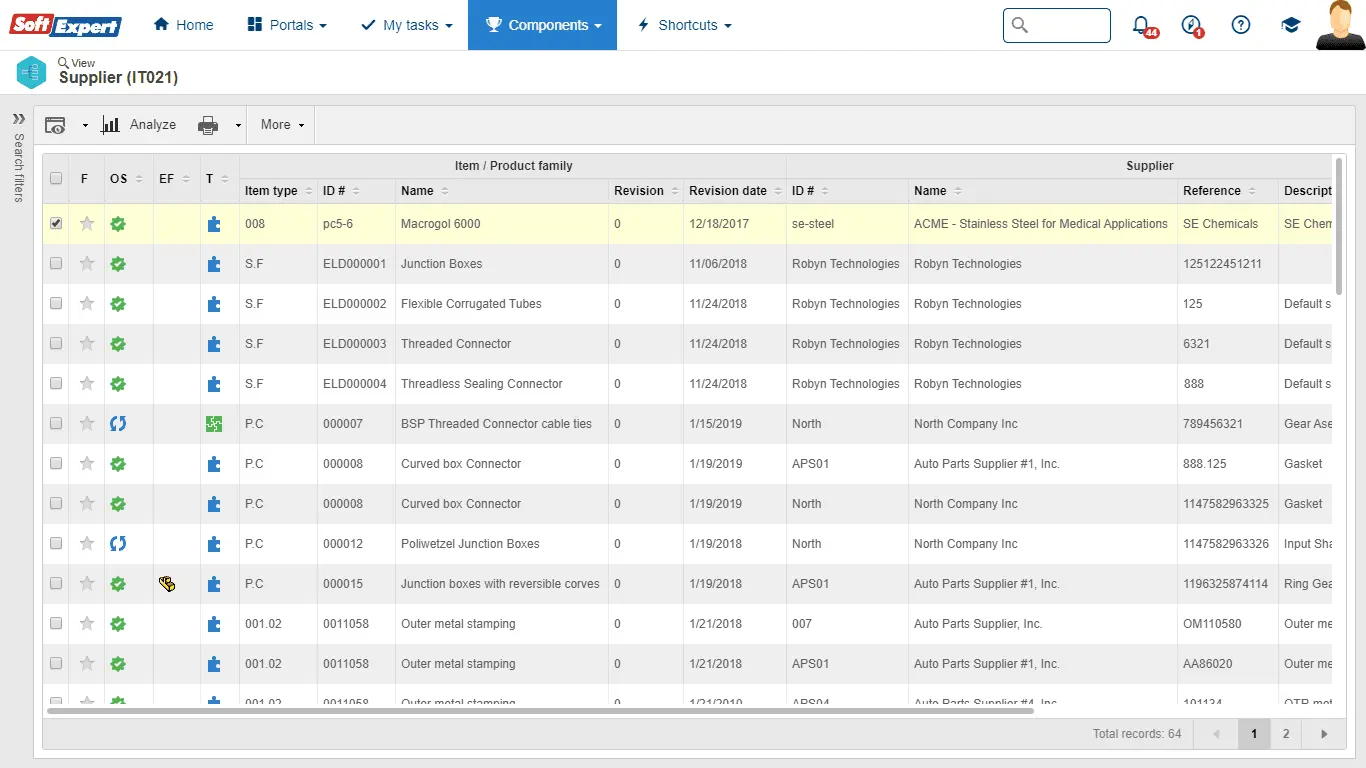Image resolution: width=1366 pixels, height=768 pixels.
Task: Click the Analyze button
Action: [139, 125]
